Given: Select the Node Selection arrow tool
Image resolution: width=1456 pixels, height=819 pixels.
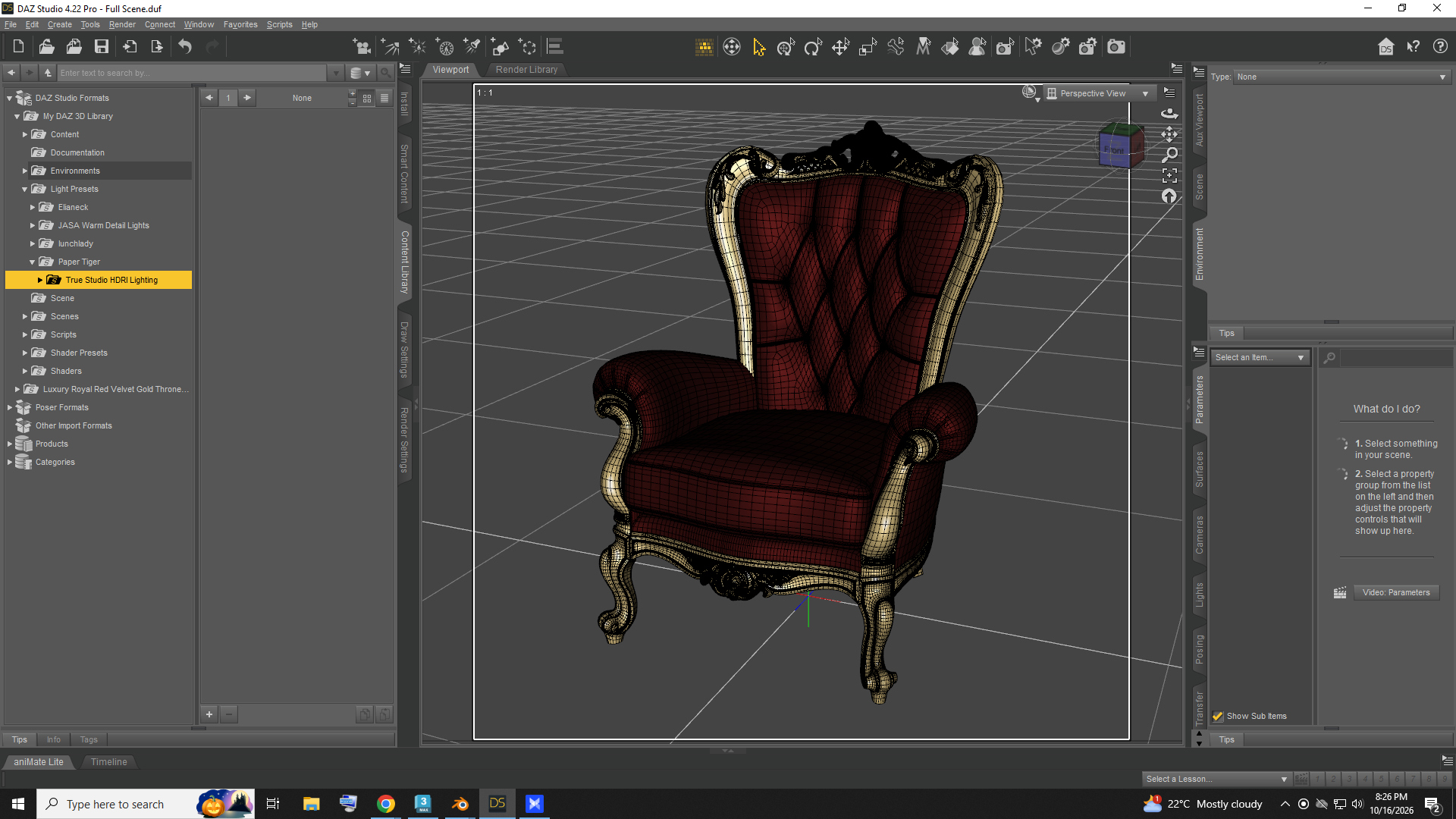Looking at the screenshot, I should pyautogui.click(x=758, y=47).
